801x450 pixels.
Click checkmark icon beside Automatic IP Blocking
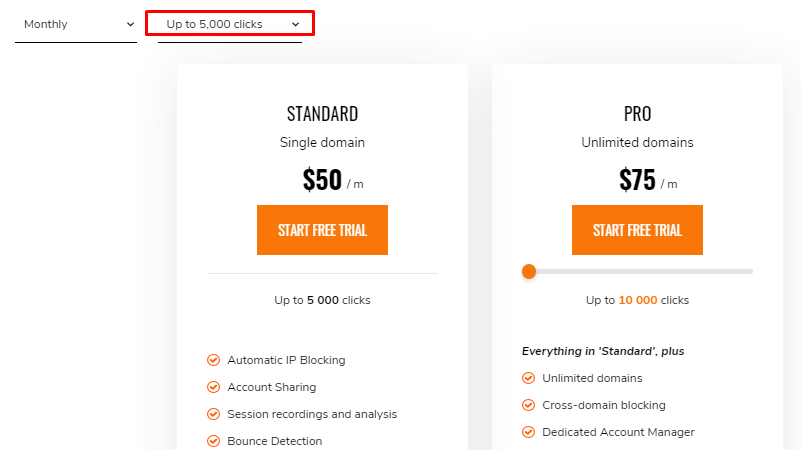click(x=213, y=360)
